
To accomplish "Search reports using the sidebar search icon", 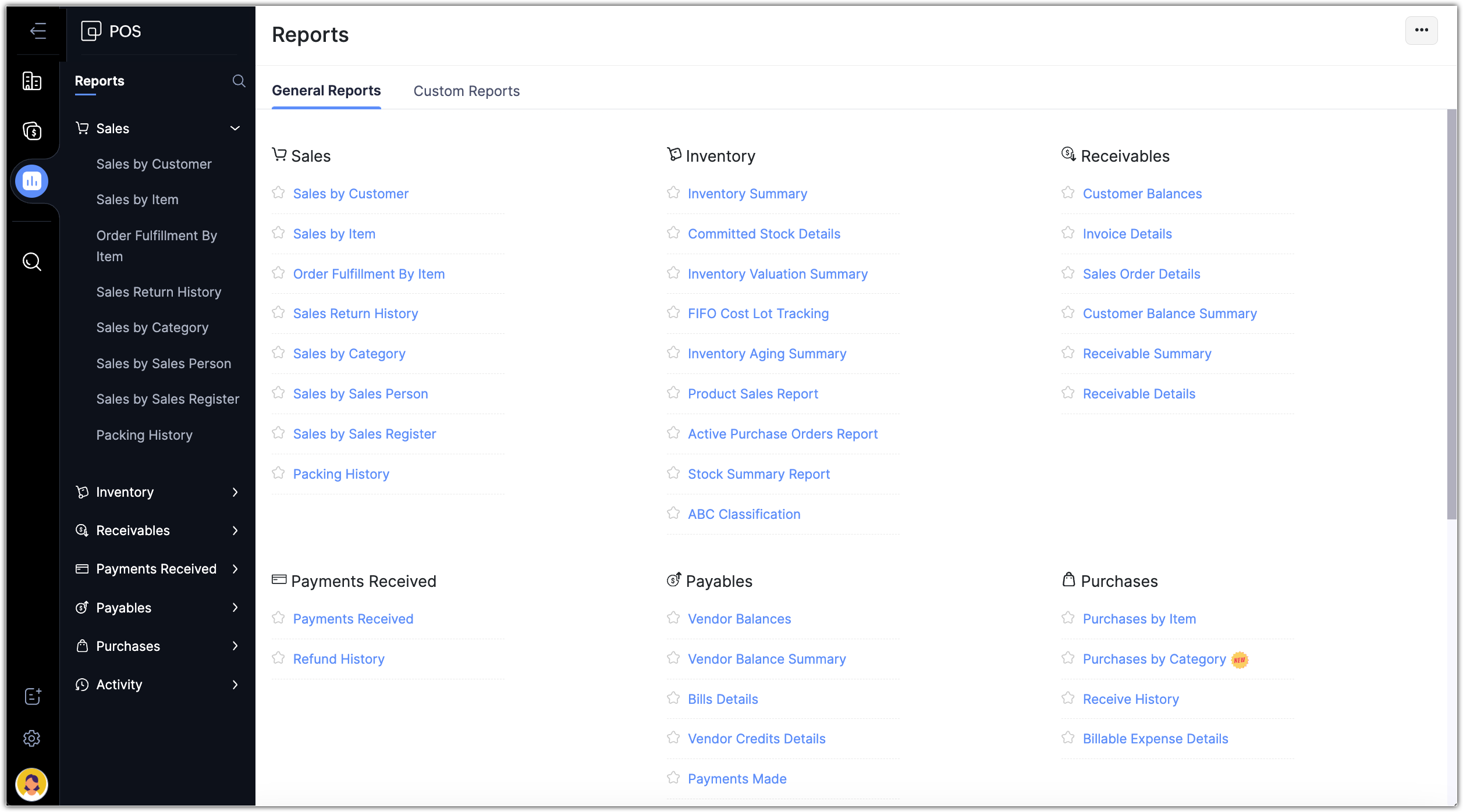I will pos(239,81).
